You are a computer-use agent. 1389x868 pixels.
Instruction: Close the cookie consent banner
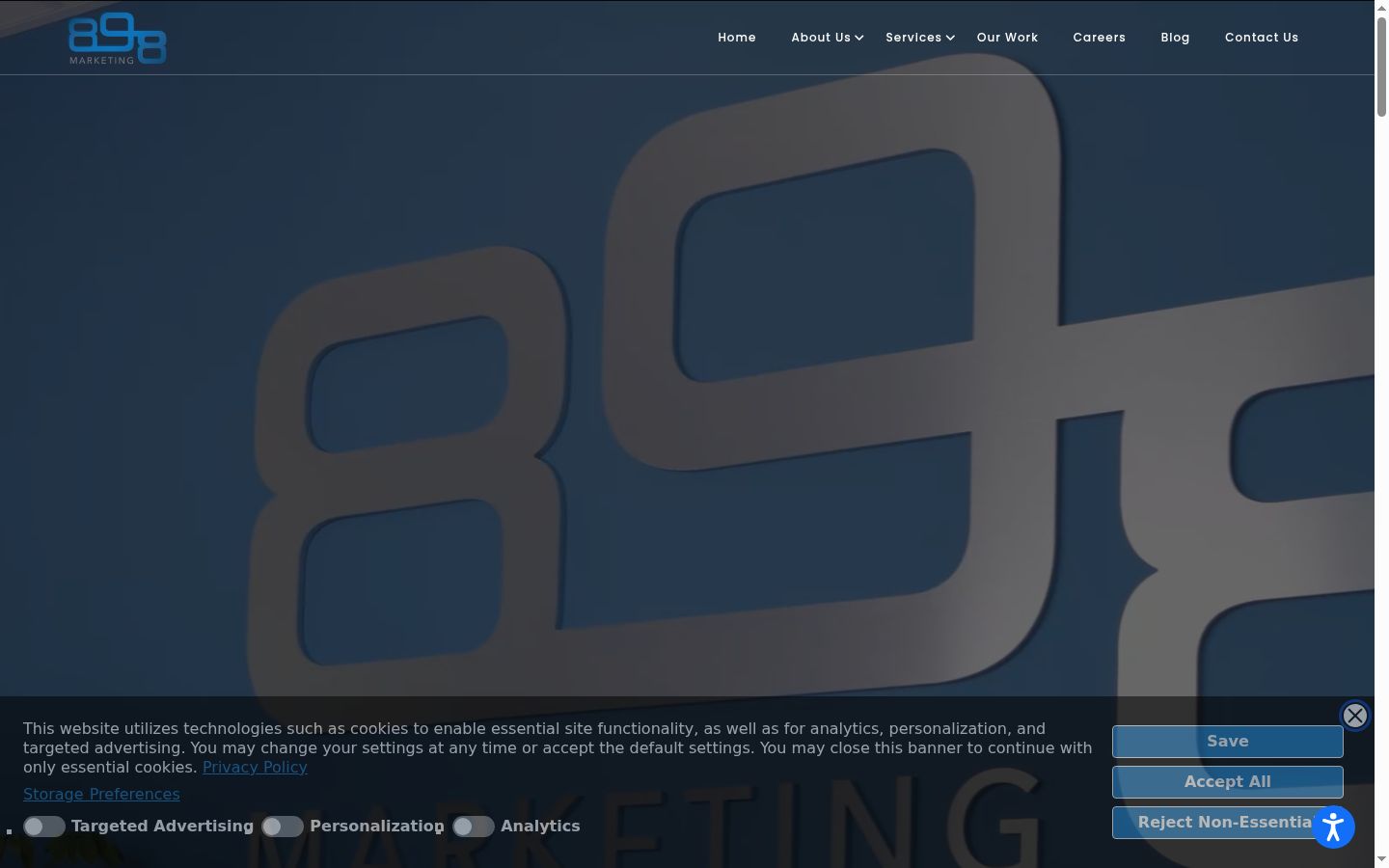click(1355, 716)
